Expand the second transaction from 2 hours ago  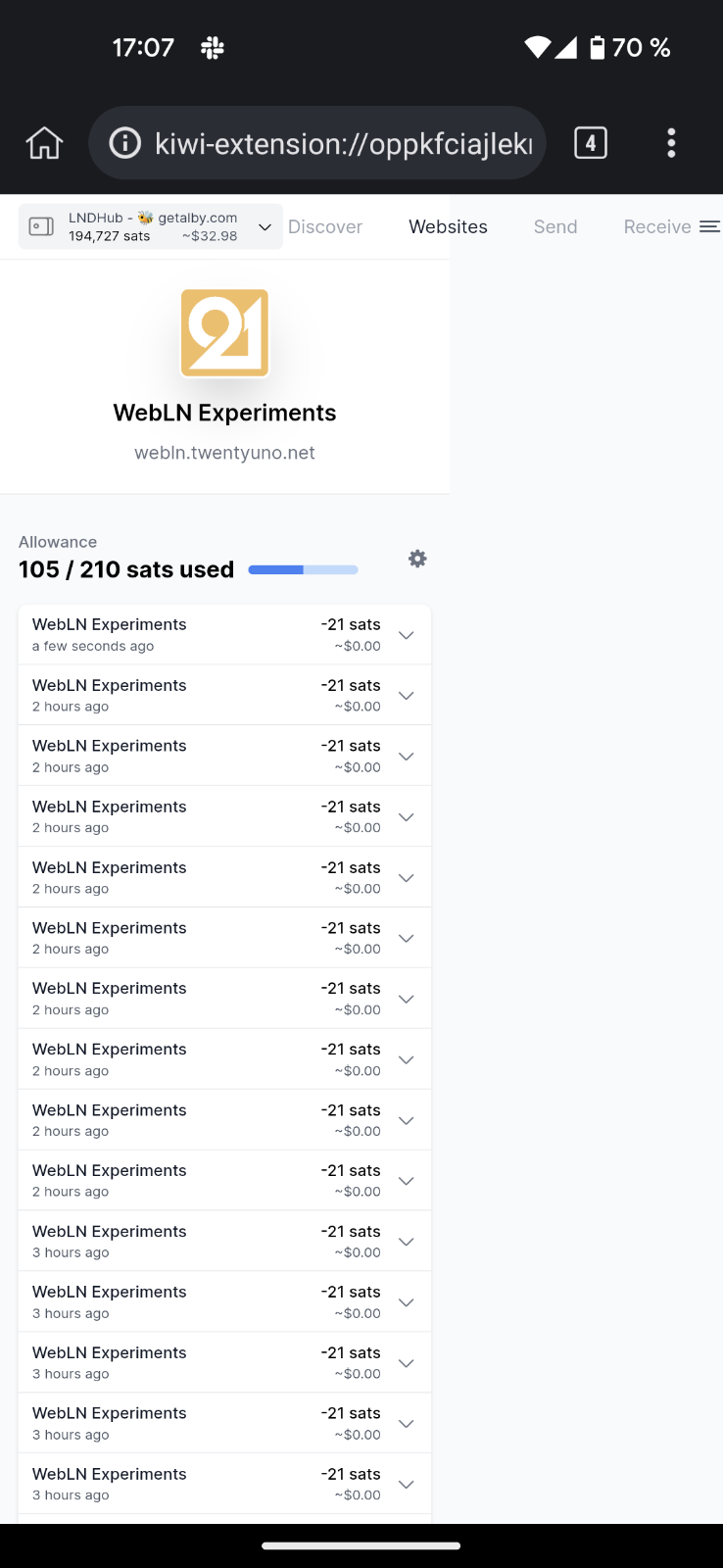(406, 756)
